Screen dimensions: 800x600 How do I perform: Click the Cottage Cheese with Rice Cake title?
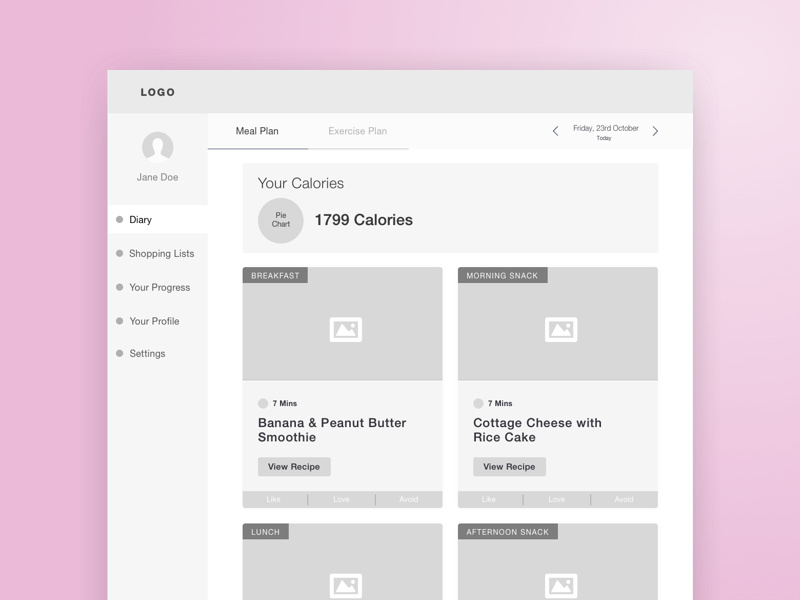537,430
